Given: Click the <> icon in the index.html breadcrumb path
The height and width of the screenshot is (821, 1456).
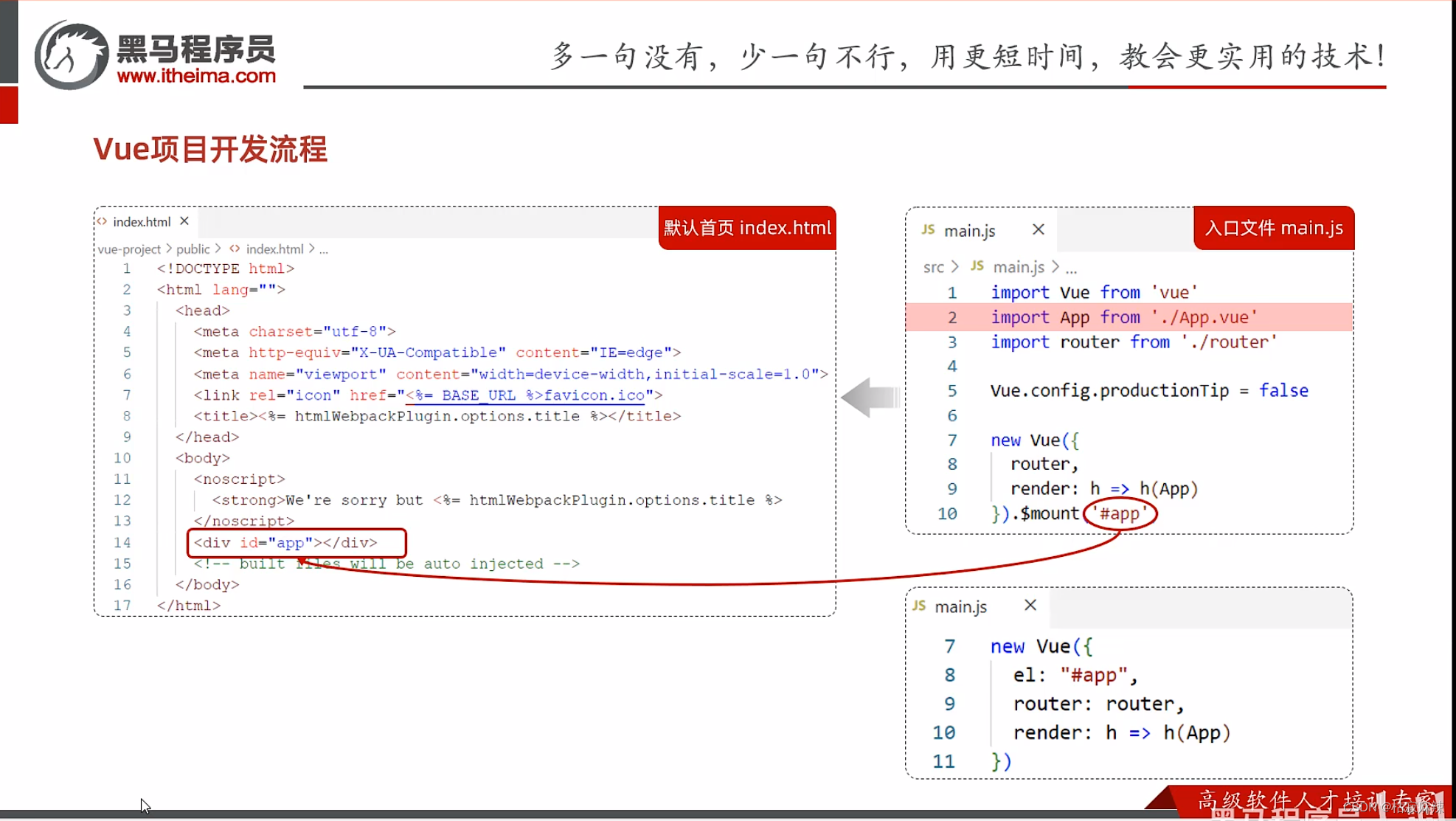Looking at the screenshot, I should point(234,249).
